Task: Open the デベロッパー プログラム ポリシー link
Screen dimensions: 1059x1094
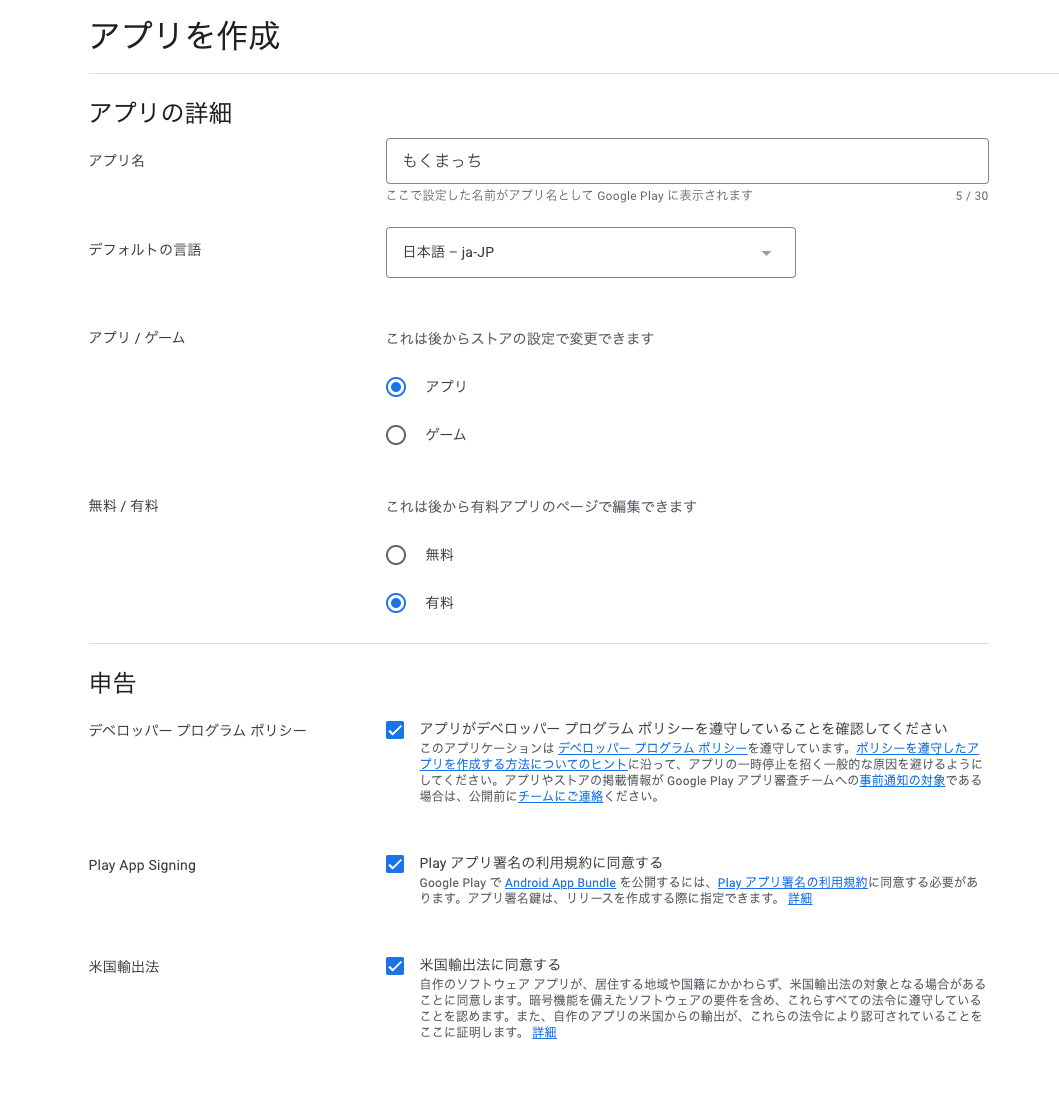Action: point(652,748)
